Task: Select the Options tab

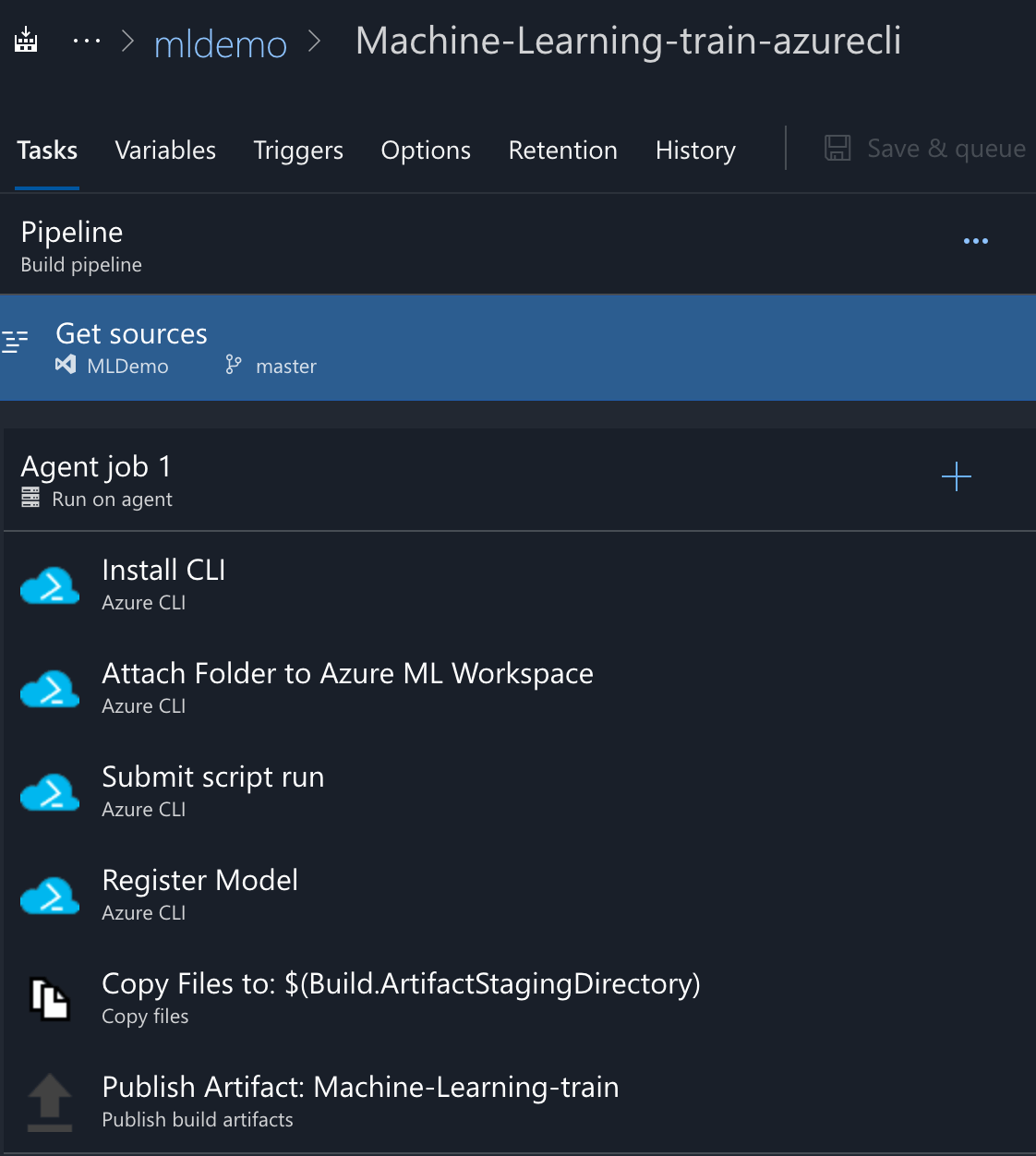Action: 426,151
